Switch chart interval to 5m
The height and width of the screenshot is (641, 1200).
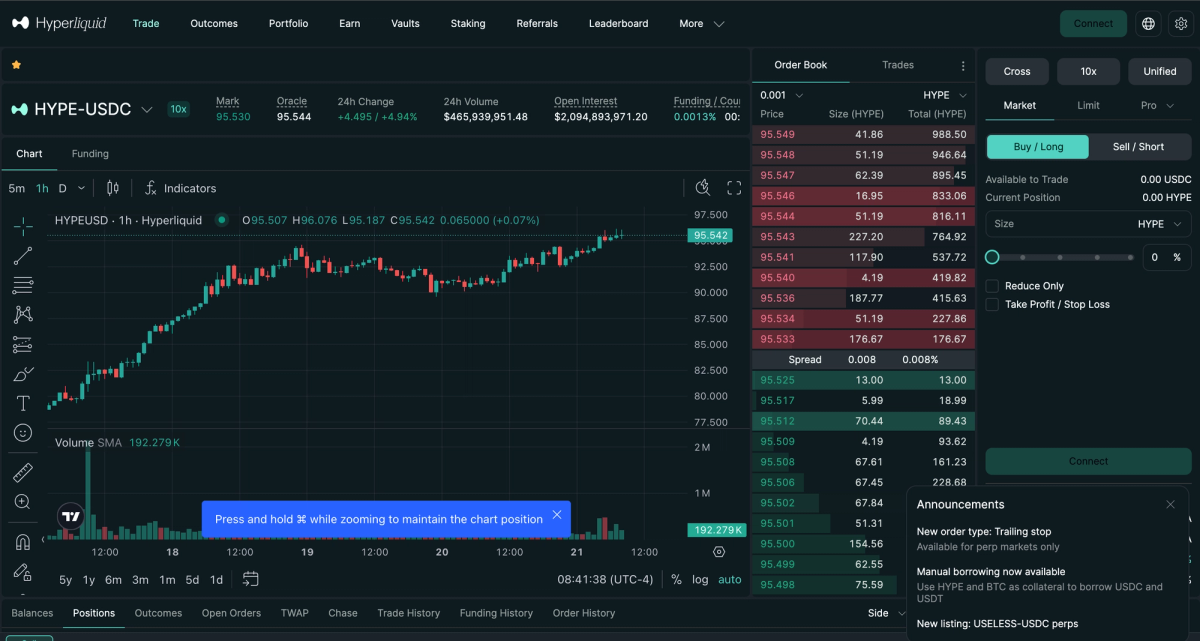pyautogui.click(x=17, y=188)
